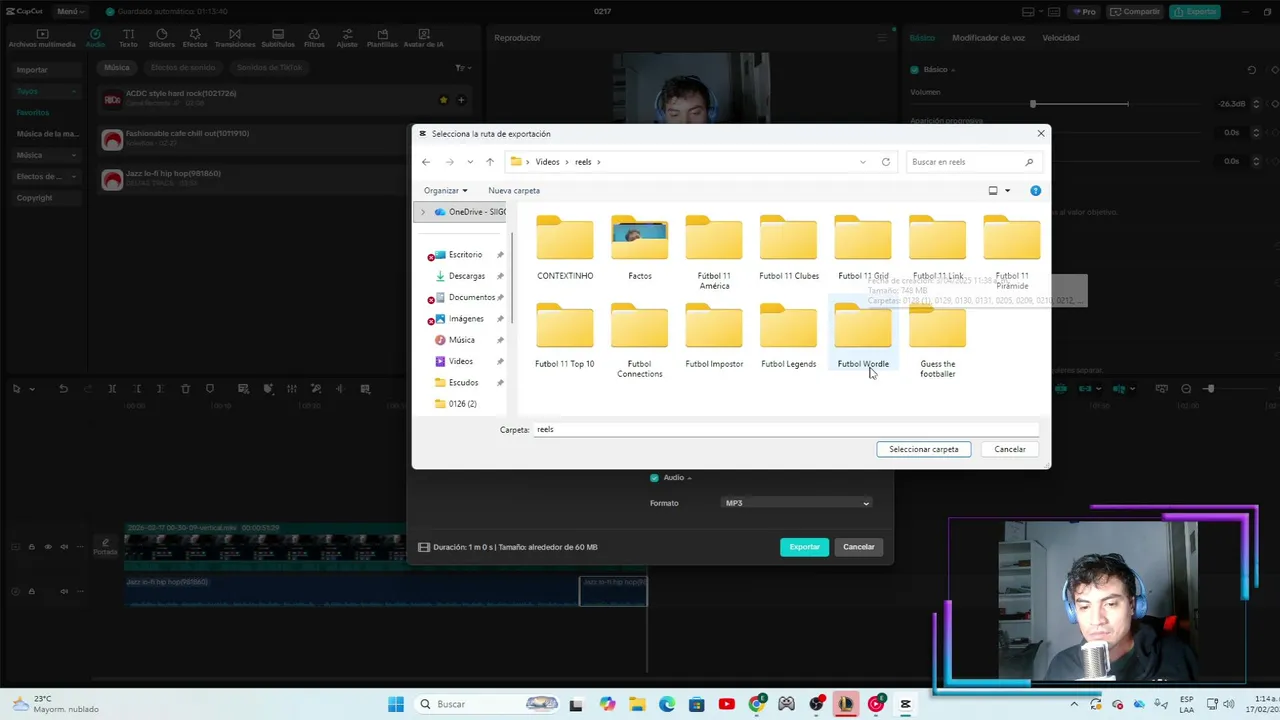The height and width of the screenshot is (720, 1280).
Task: Switch to the Efectos tab
Action: click(x=195, y=38)
